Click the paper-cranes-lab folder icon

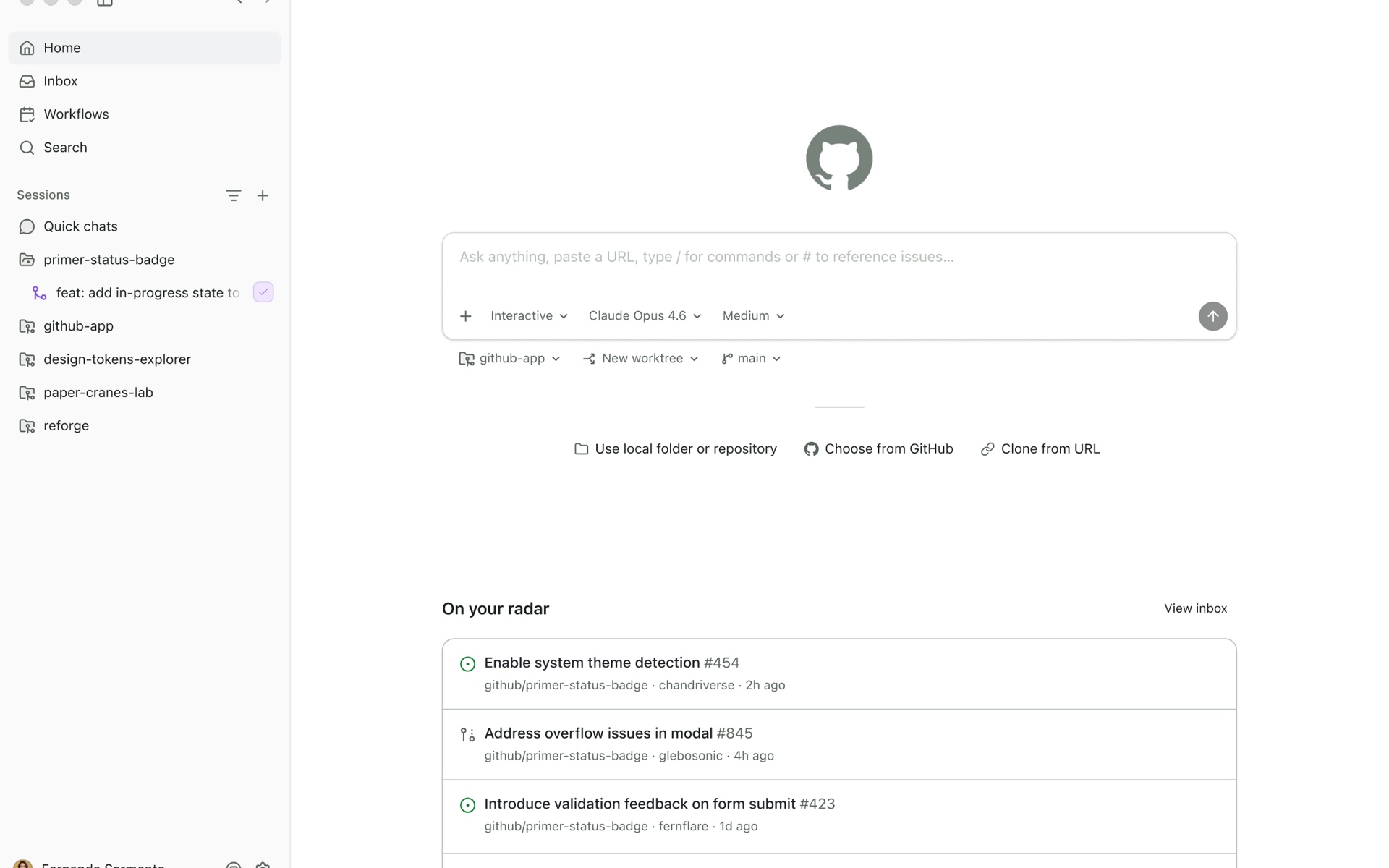pos(27,393)
